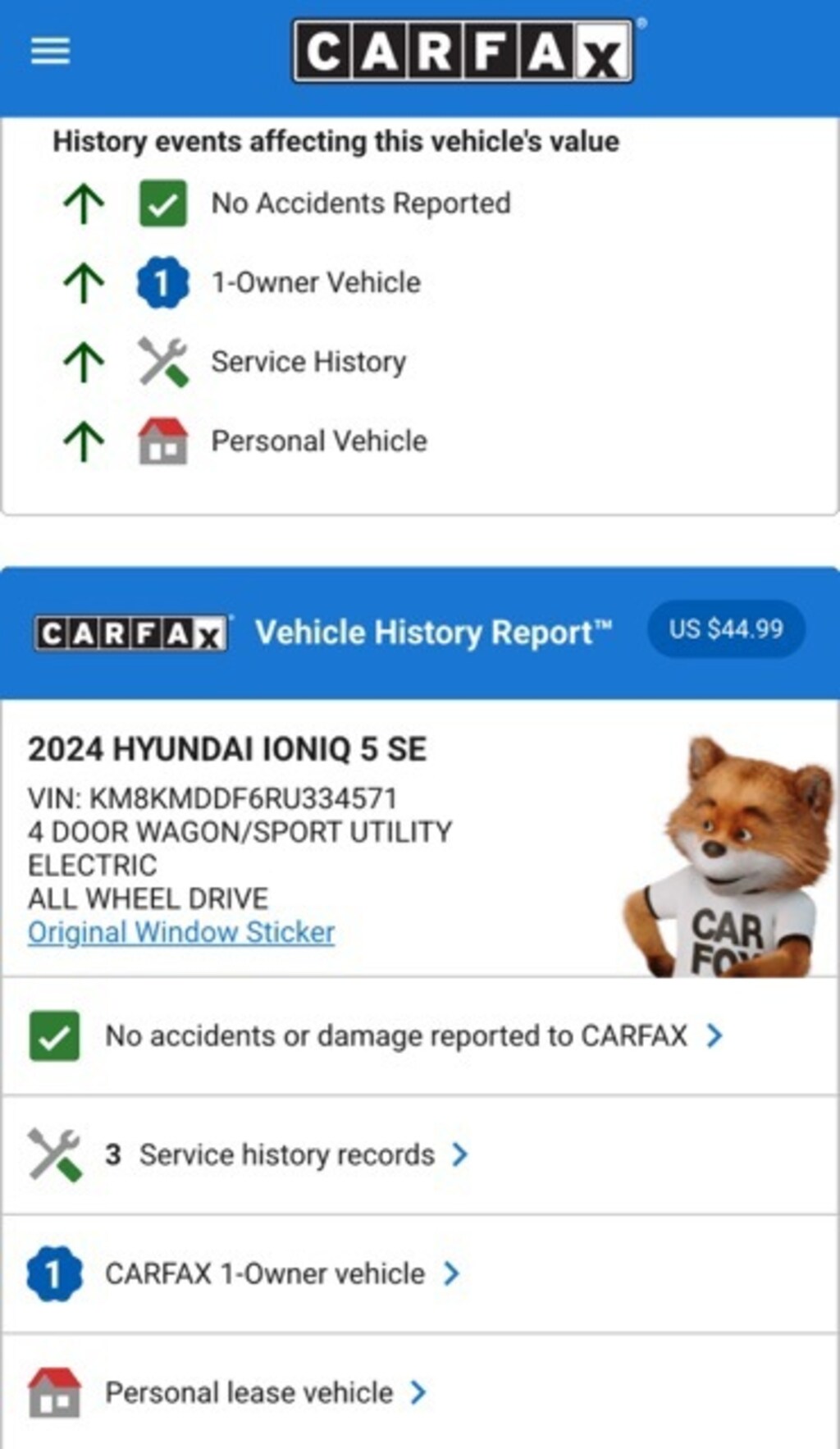Click the CARFAX logo in header
The height and width of the screenshot is (1449, 840).
(463, 51)
